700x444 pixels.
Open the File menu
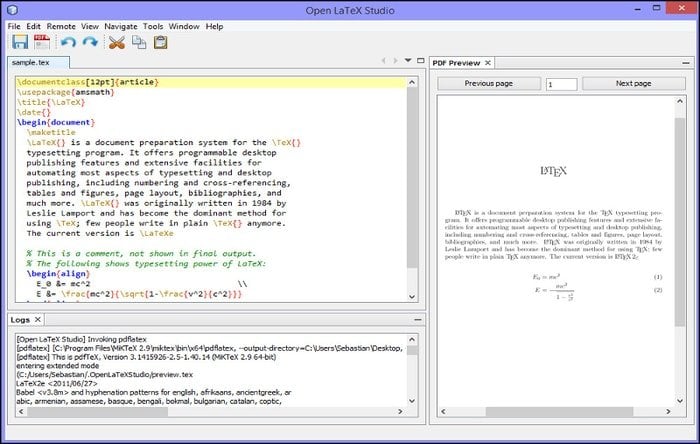pyautogui.click(x=14, y=26)
